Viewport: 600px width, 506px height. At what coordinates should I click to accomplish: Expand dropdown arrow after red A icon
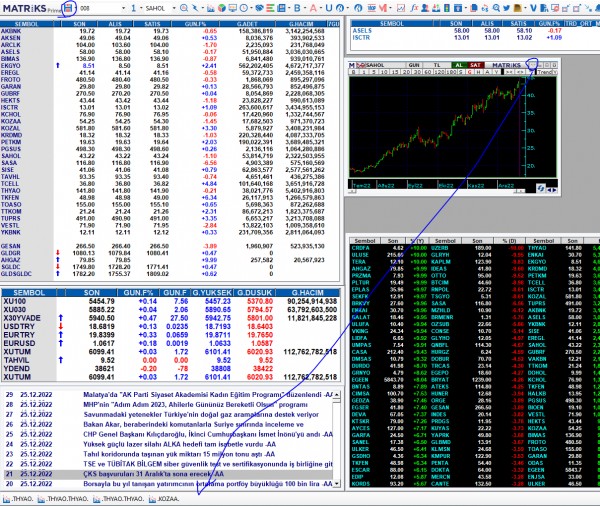point(321,8)
